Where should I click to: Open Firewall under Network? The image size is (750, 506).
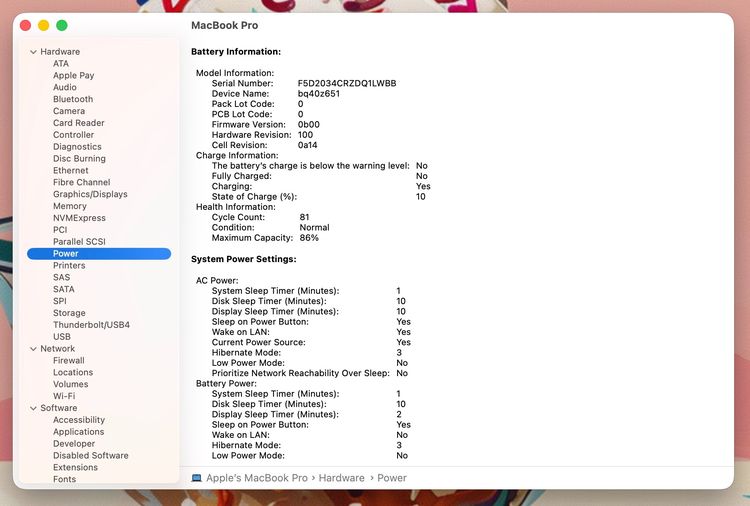tap(68, 361)
